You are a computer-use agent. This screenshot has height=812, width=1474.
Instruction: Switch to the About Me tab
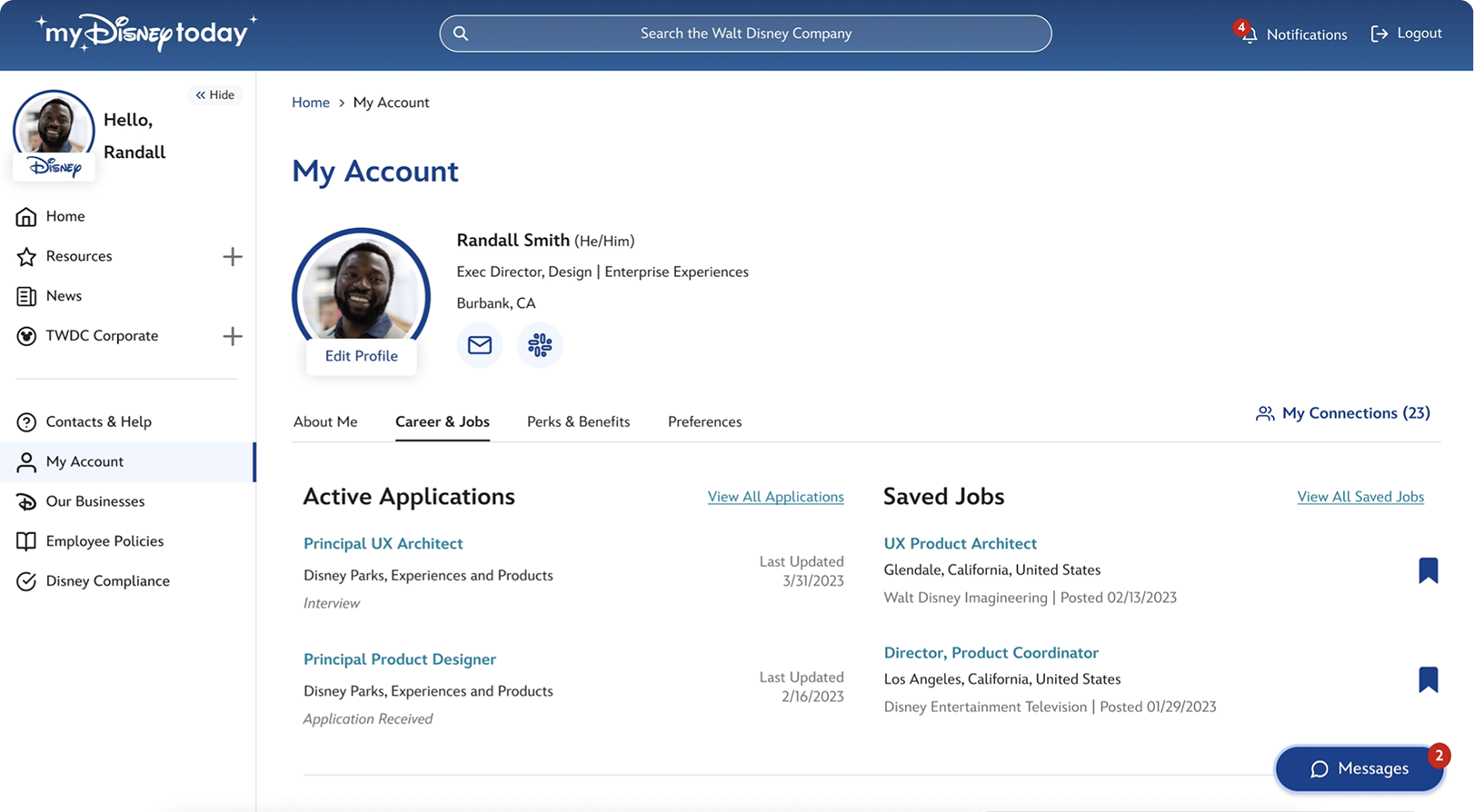point(325,421)
